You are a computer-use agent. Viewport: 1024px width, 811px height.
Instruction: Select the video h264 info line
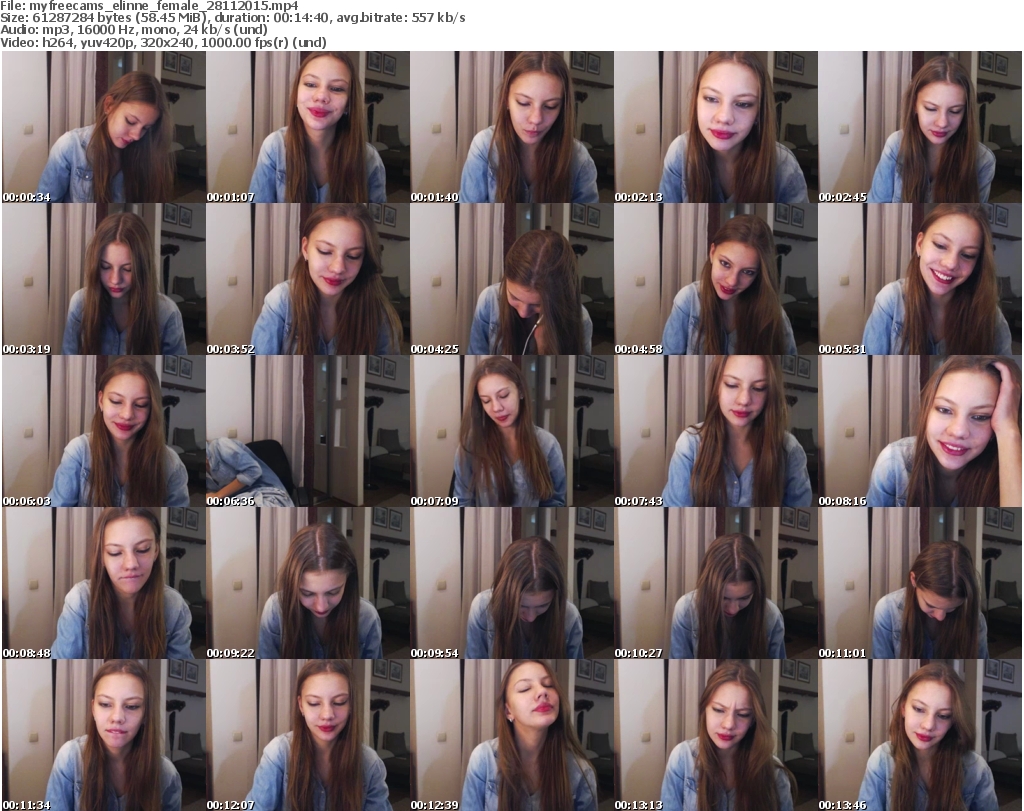click(163, 42)
